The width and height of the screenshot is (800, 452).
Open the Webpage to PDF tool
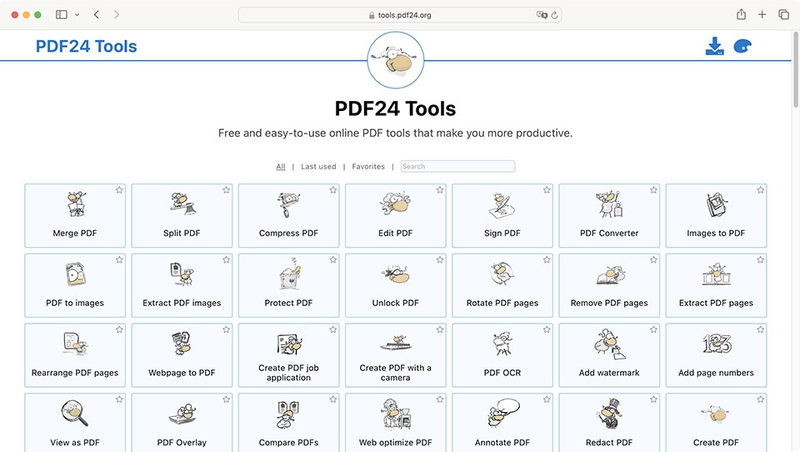point(182,356)
